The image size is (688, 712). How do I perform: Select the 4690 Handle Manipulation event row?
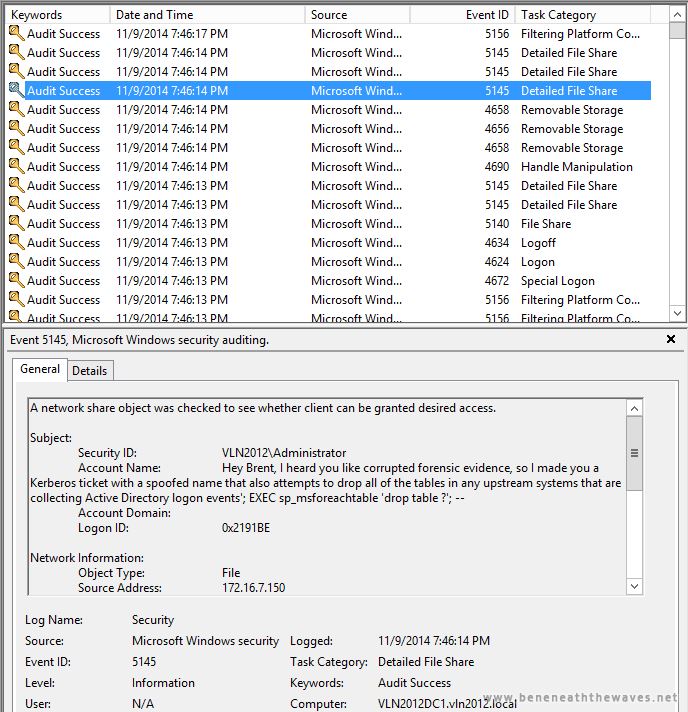(x=330, y=167)
